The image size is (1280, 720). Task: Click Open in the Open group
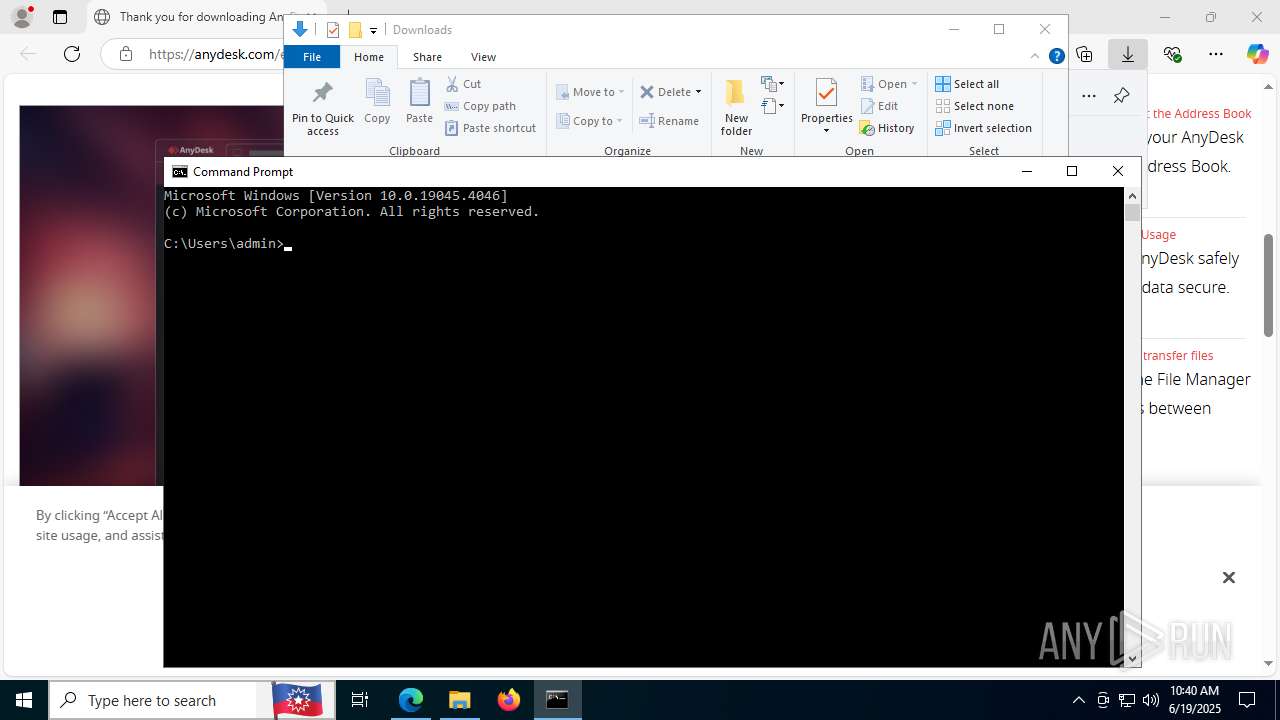[x=884, y=84]
